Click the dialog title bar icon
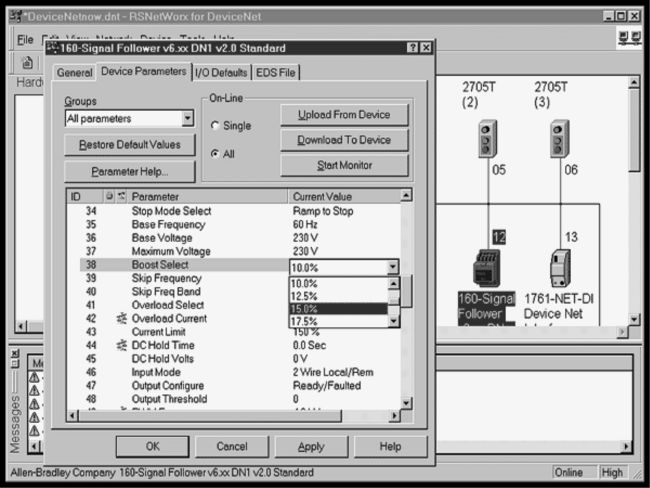Image resolution: width=650 pixels, height=488 pixels. pos(52,48)
